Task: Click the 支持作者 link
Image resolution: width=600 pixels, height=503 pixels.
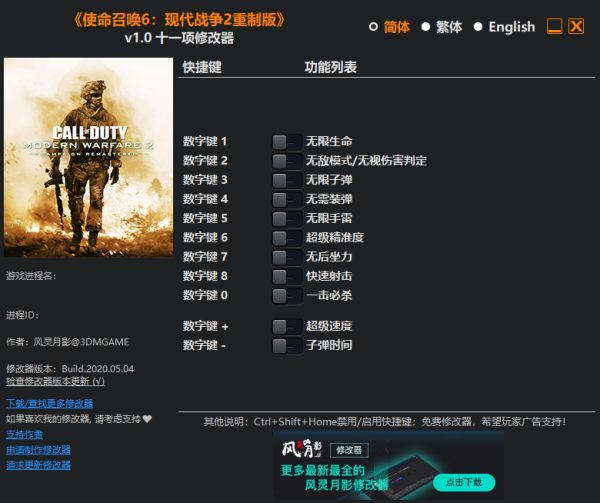Action: pyautogui.click(x=24, y=435)
